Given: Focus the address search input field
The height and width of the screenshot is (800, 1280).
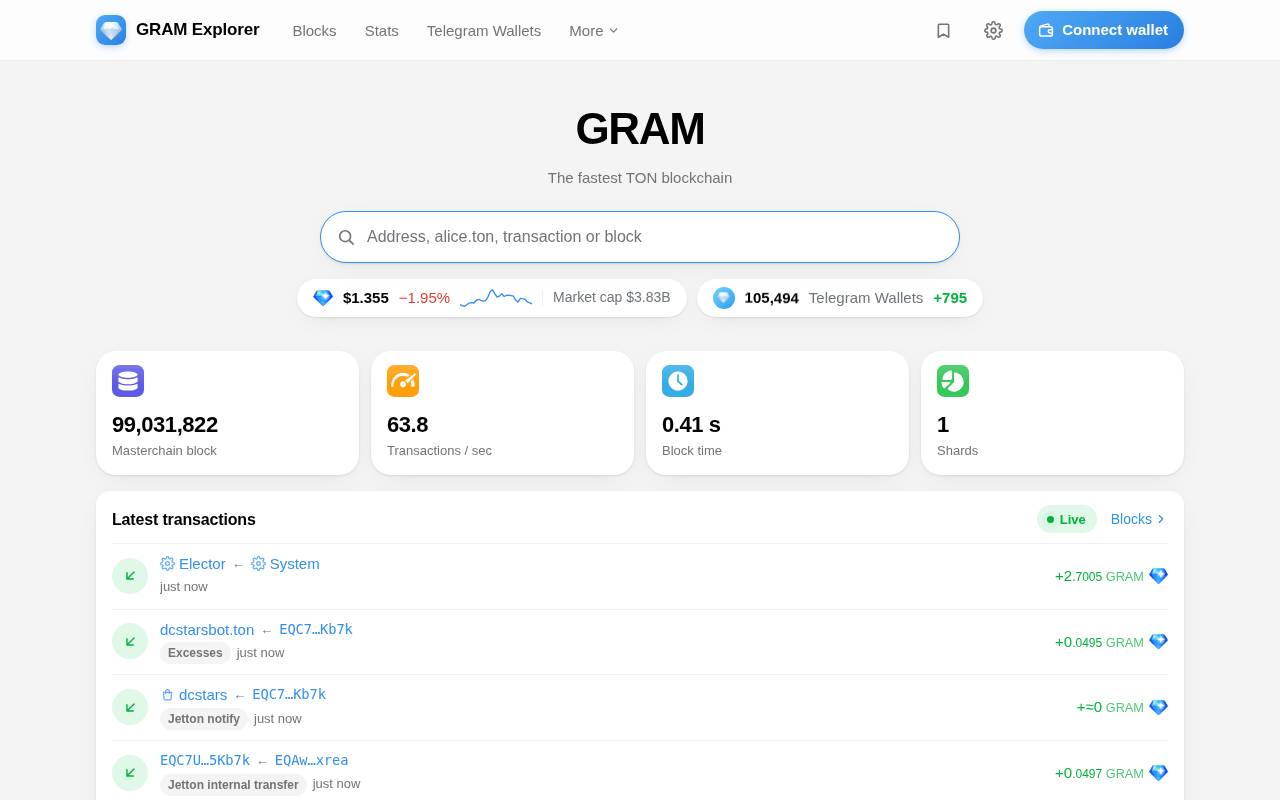Looking at the screenshot, I should 640,237.
